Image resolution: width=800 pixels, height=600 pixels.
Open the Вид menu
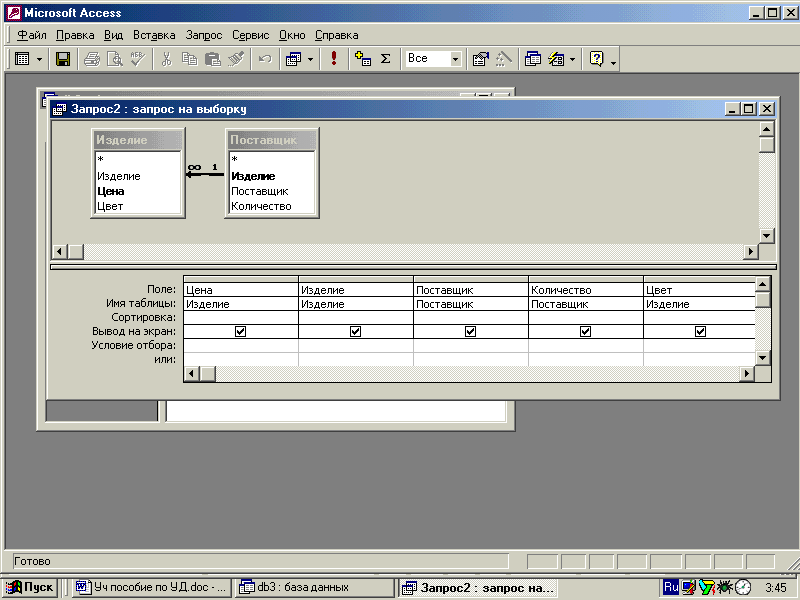click(113, 35)
